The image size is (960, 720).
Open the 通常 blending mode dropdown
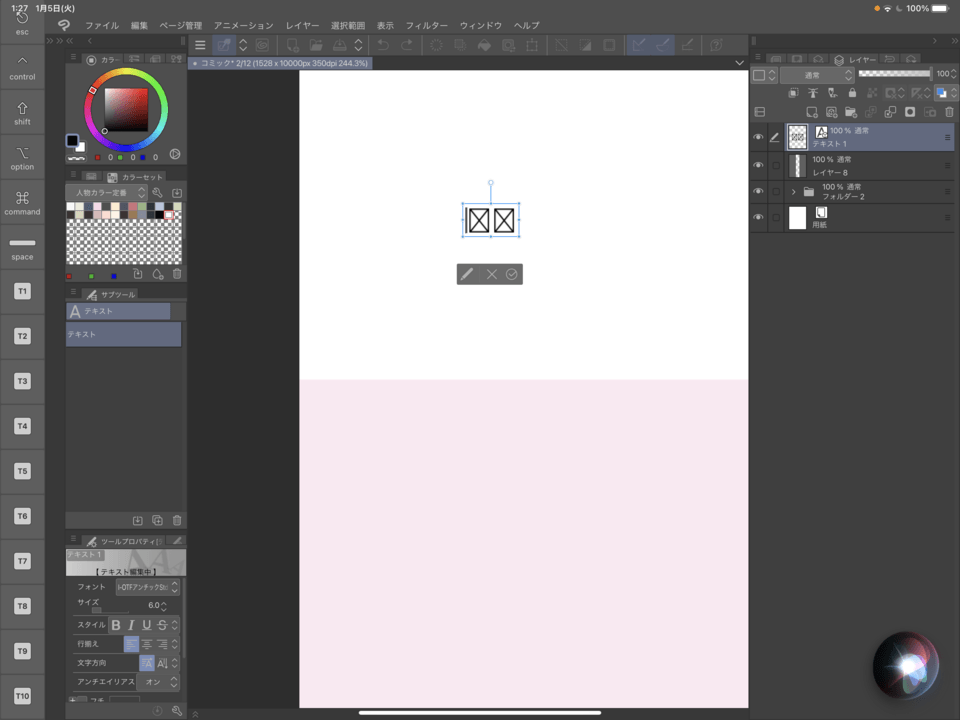click(x=817, y=75)
